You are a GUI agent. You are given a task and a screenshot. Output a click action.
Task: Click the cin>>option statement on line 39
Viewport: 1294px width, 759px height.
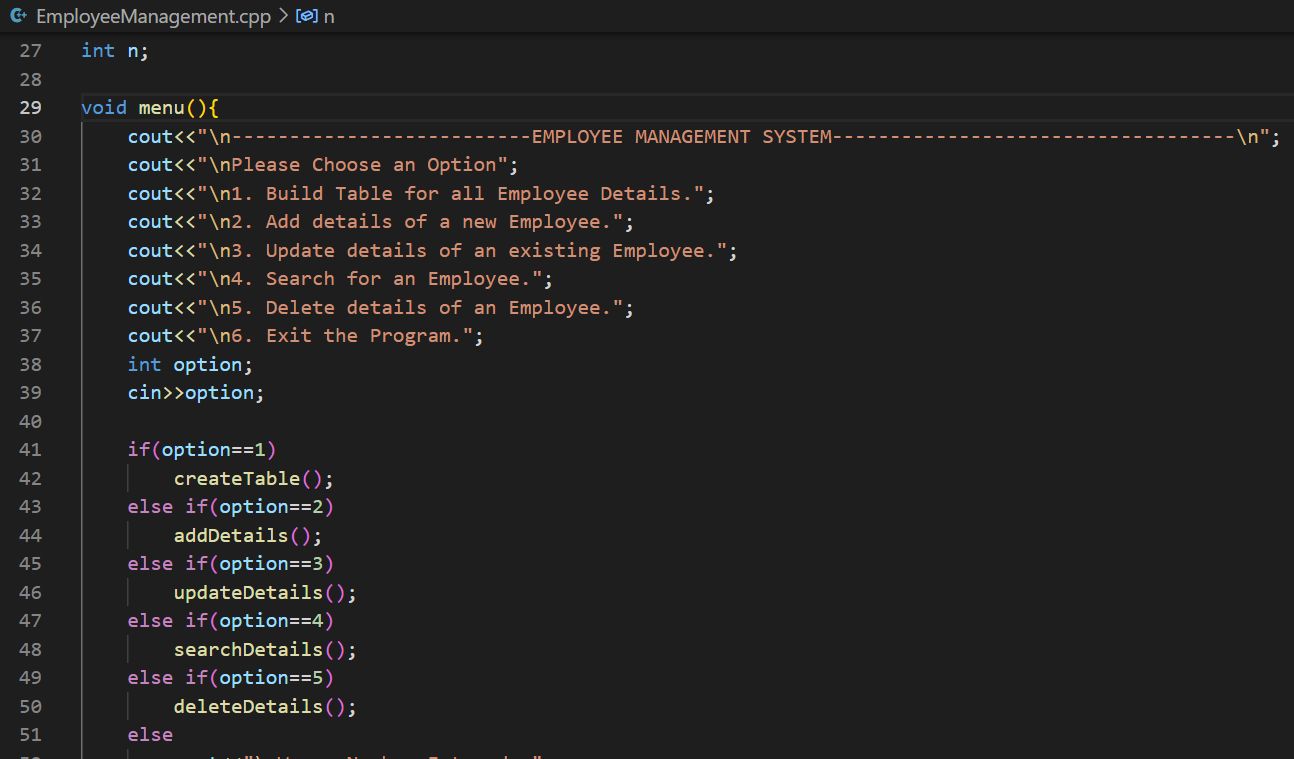195,392
